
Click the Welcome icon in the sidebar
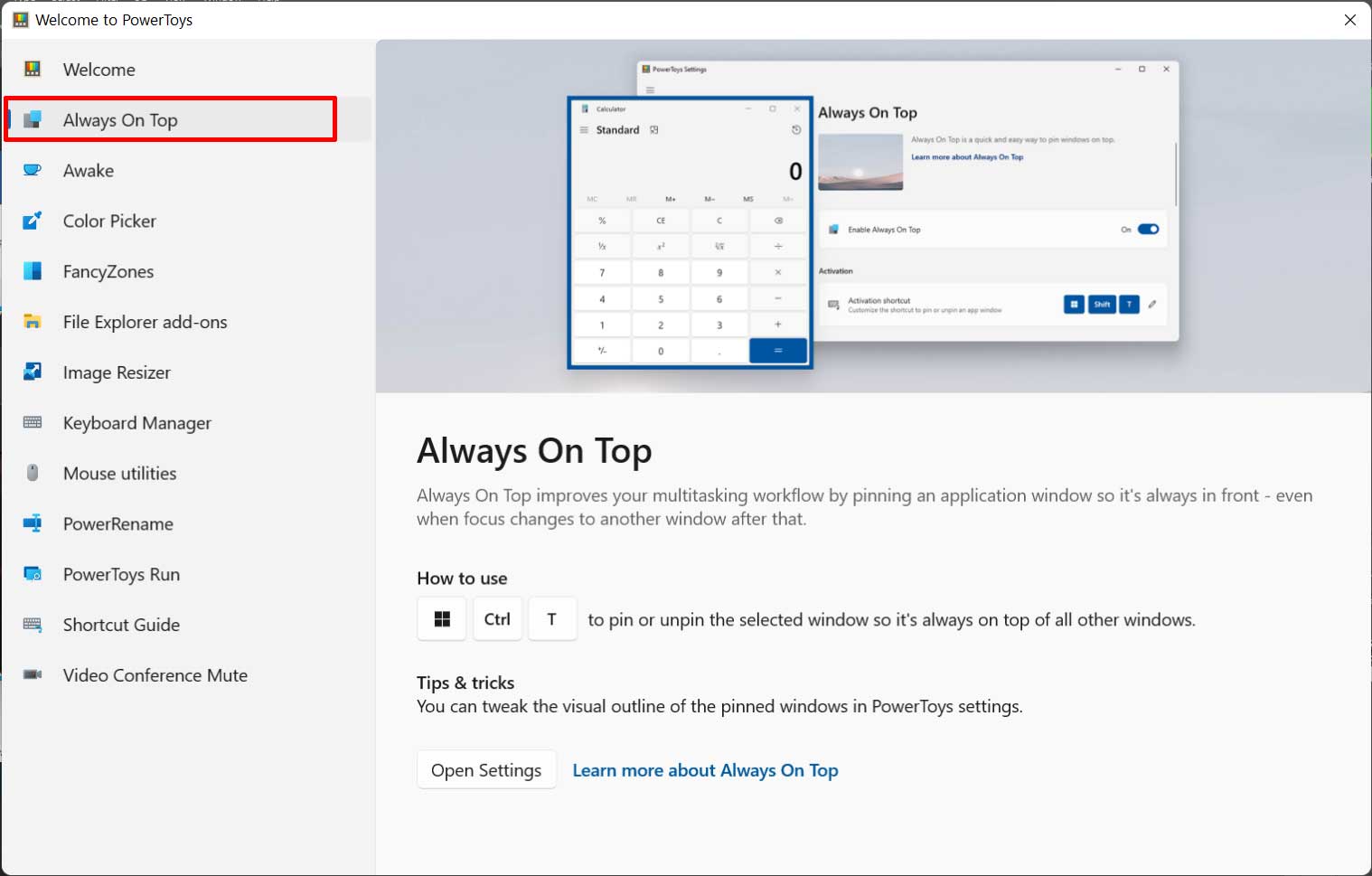click(x=33, y=70)
